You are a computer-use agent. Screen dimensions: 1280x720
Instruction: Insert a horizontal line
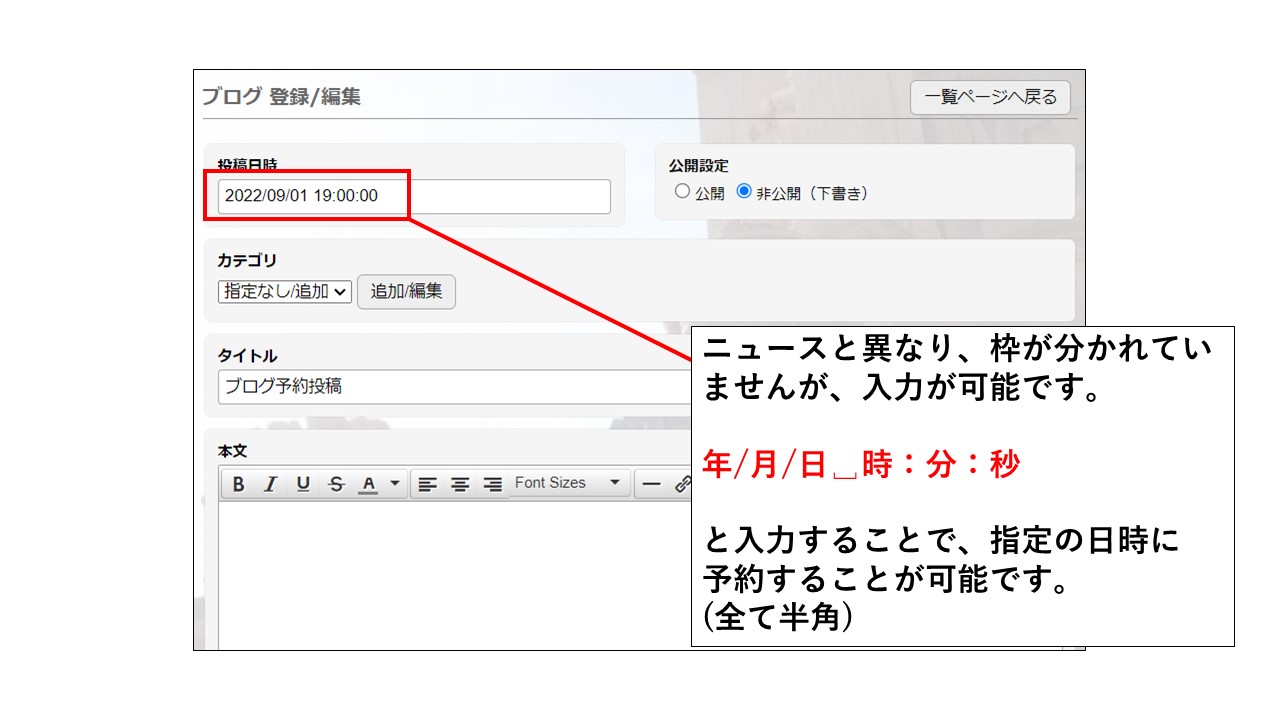[x=652, y=484]
